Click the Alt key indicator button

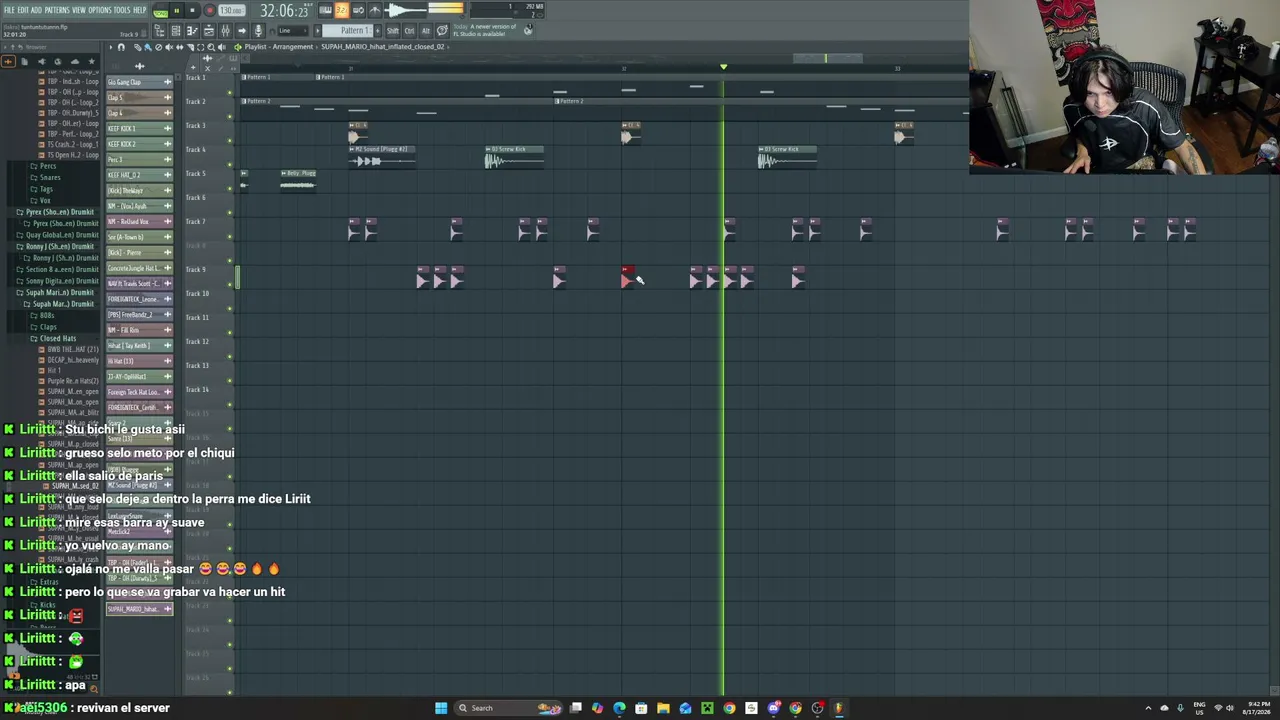[425, 31]
